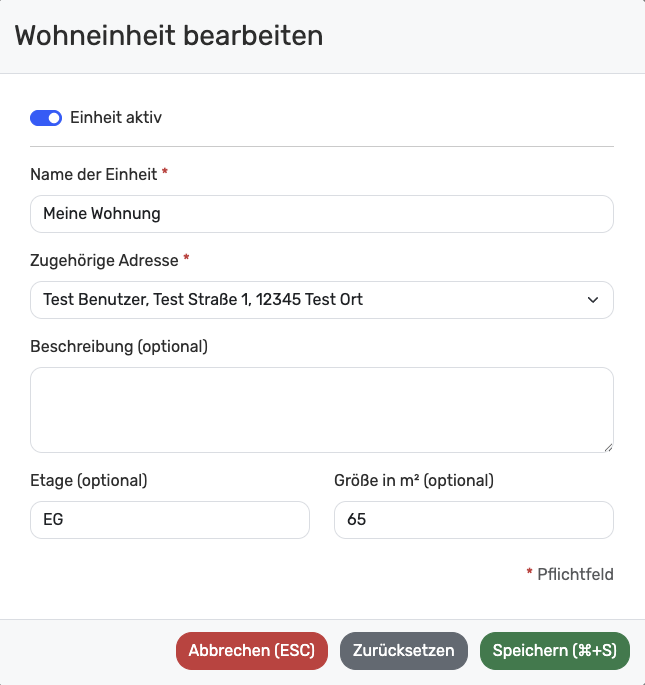This screenshot has height=685, width=645.
Task: Click the resize handle of description box
Action: pyautogui.click(x=607, y=446)
